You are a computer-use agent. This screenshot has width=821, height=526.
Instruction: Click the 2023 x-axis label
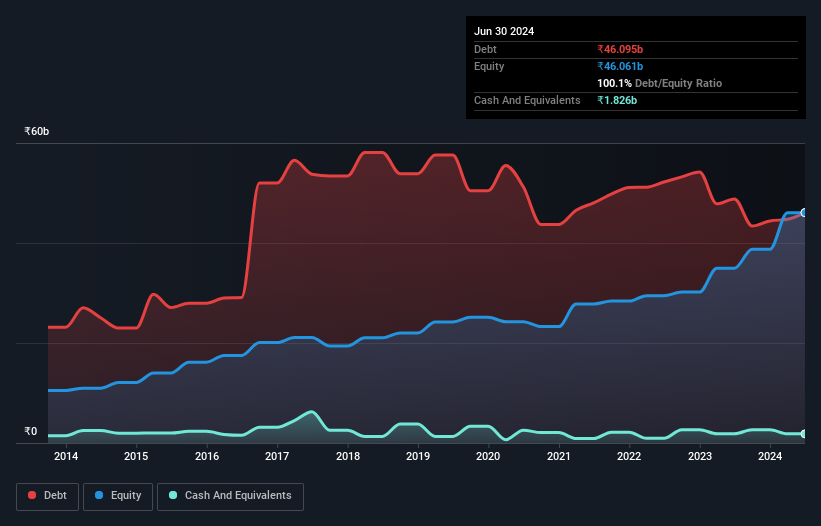(700, 456)
